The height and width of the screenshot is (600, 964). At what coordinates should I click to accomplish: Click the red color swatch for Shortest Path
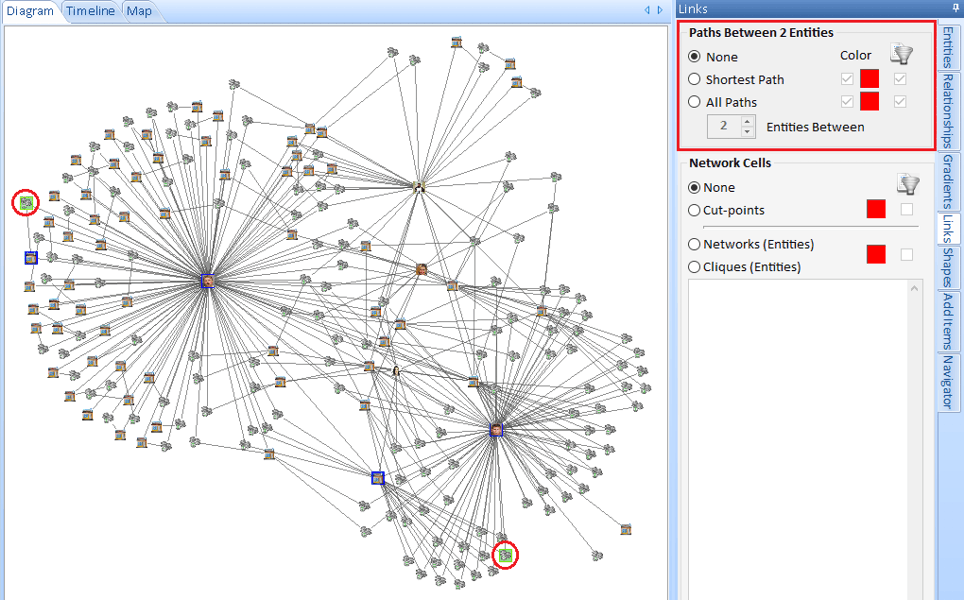coord(870,78)
